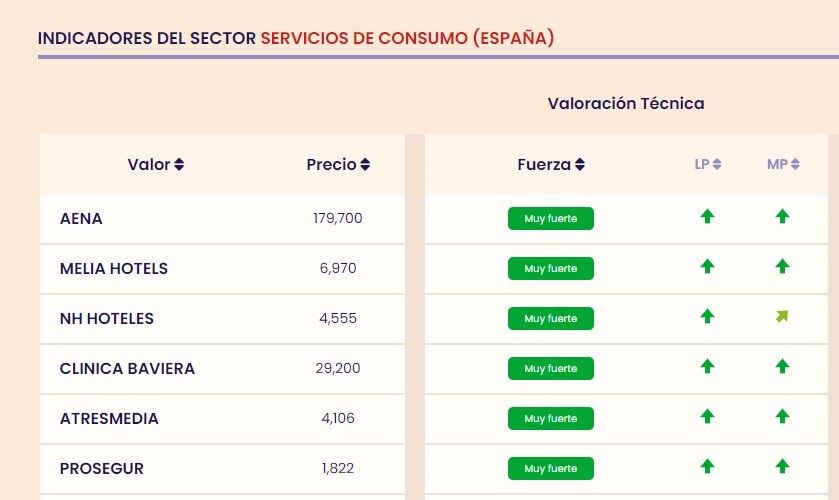Sort table by Valor column

pos(155,165)
